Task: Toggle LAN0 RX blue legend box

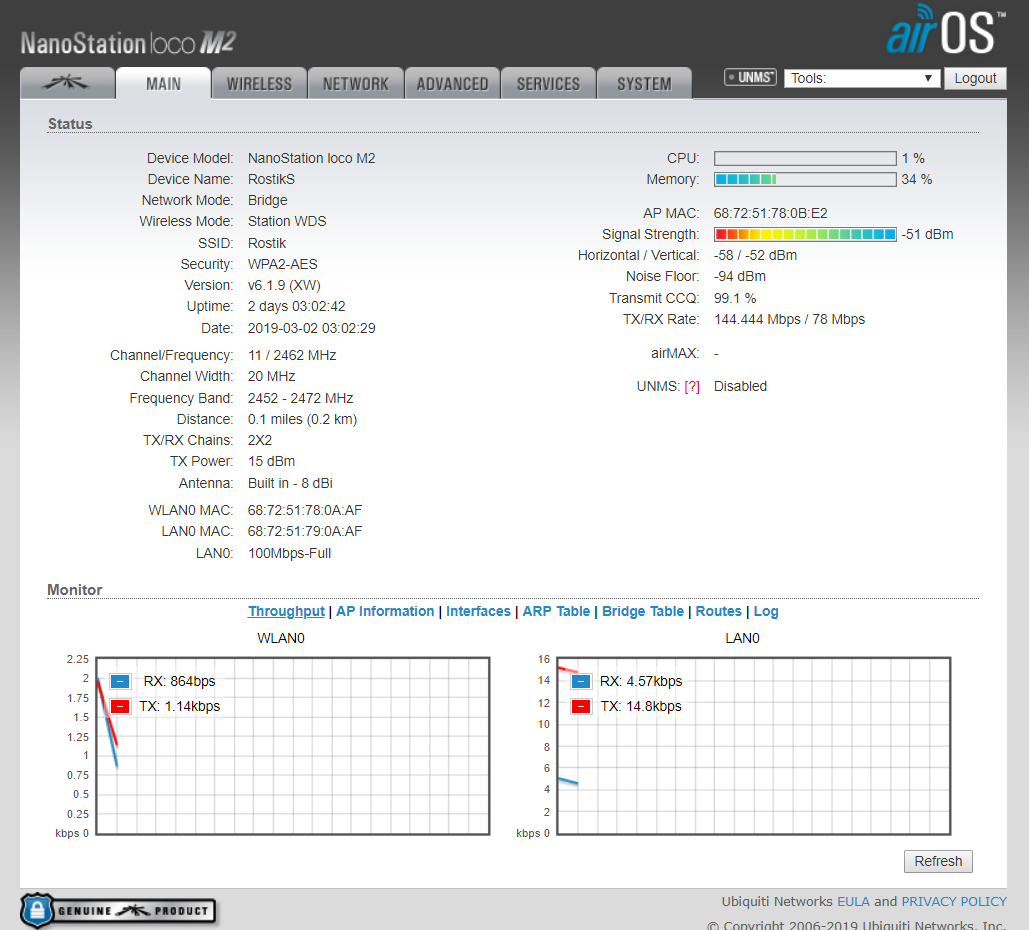Action: [581, 681]
